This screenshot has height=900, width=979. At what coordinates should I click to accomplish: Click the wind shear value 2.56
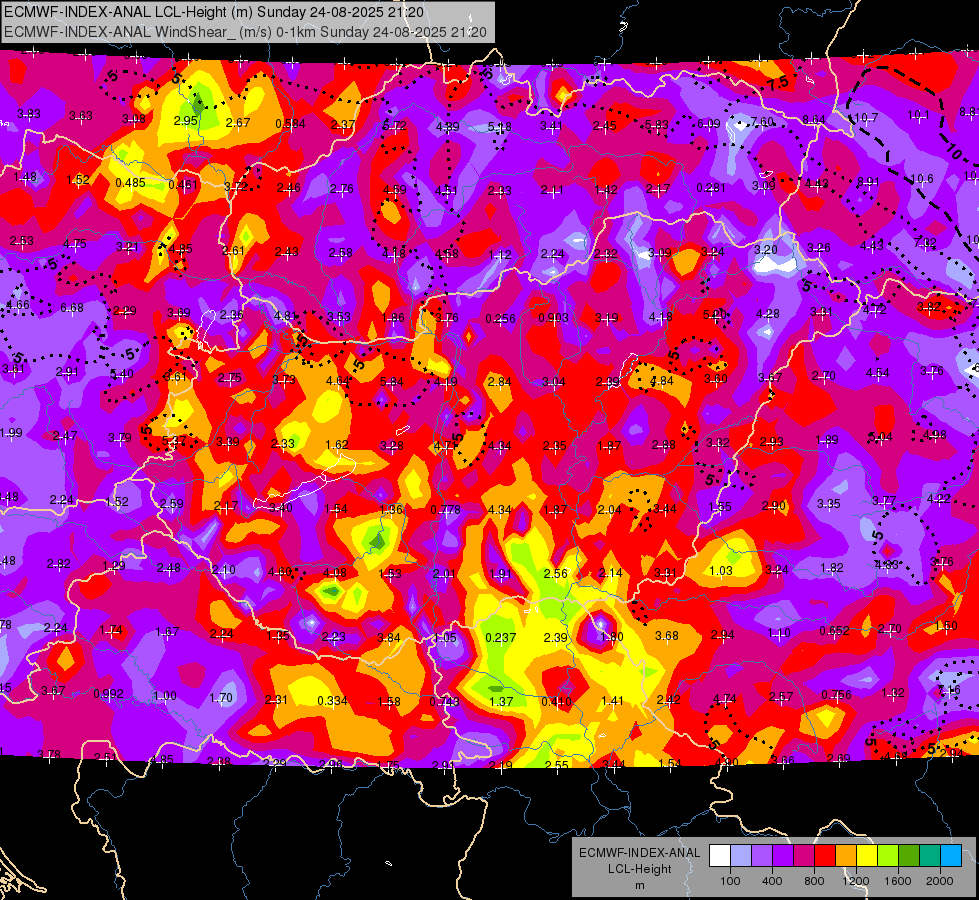556,573
